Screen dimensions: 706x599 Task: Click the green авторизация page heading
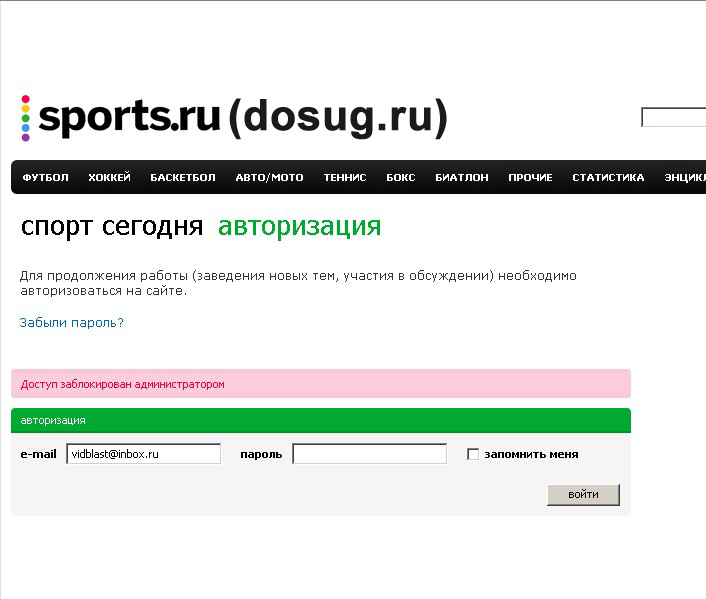tap(299, 226)
